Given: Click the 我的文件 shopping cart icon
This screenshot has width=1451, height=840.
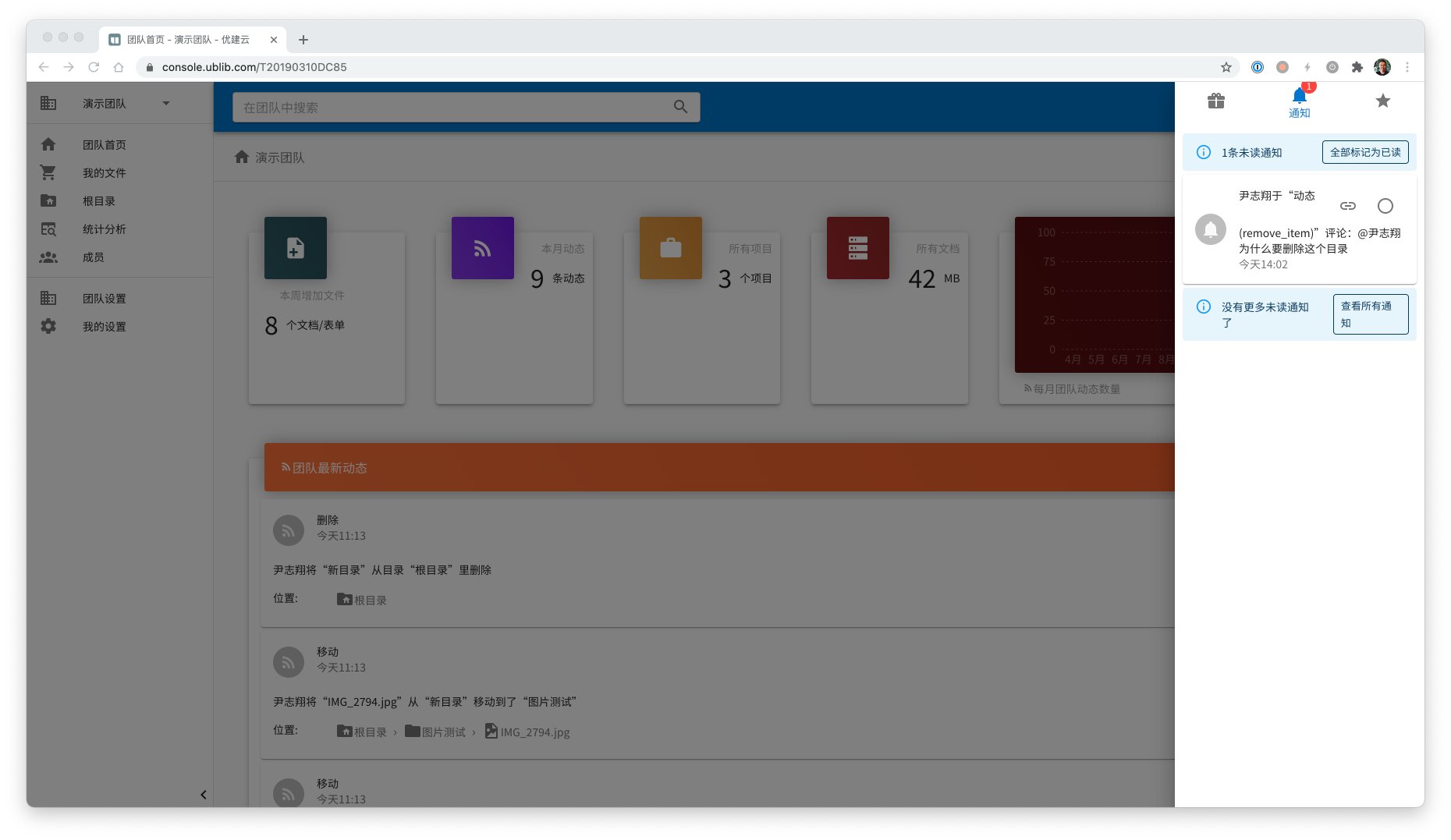Looking at the screenshot, I should tap(48, 172).
